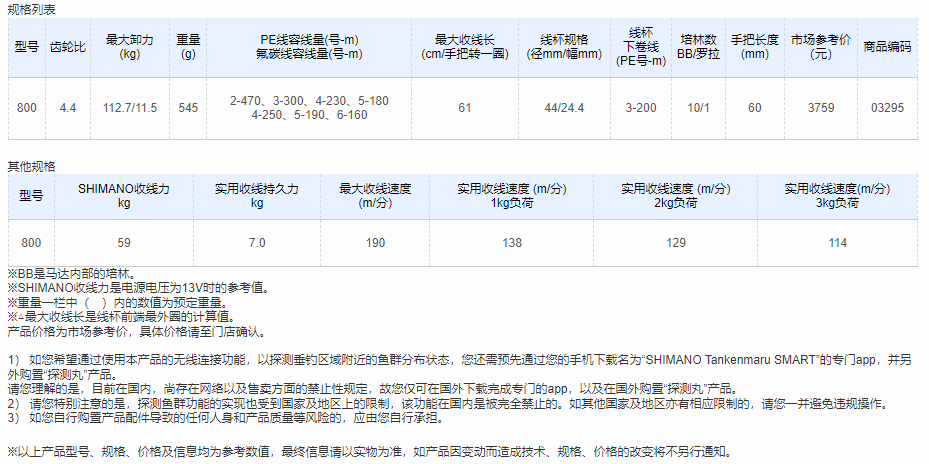The height and width of the screenshot is (464, 929).
Task: Click the 3kg负荷 speed column header
Action: point(838,196)
